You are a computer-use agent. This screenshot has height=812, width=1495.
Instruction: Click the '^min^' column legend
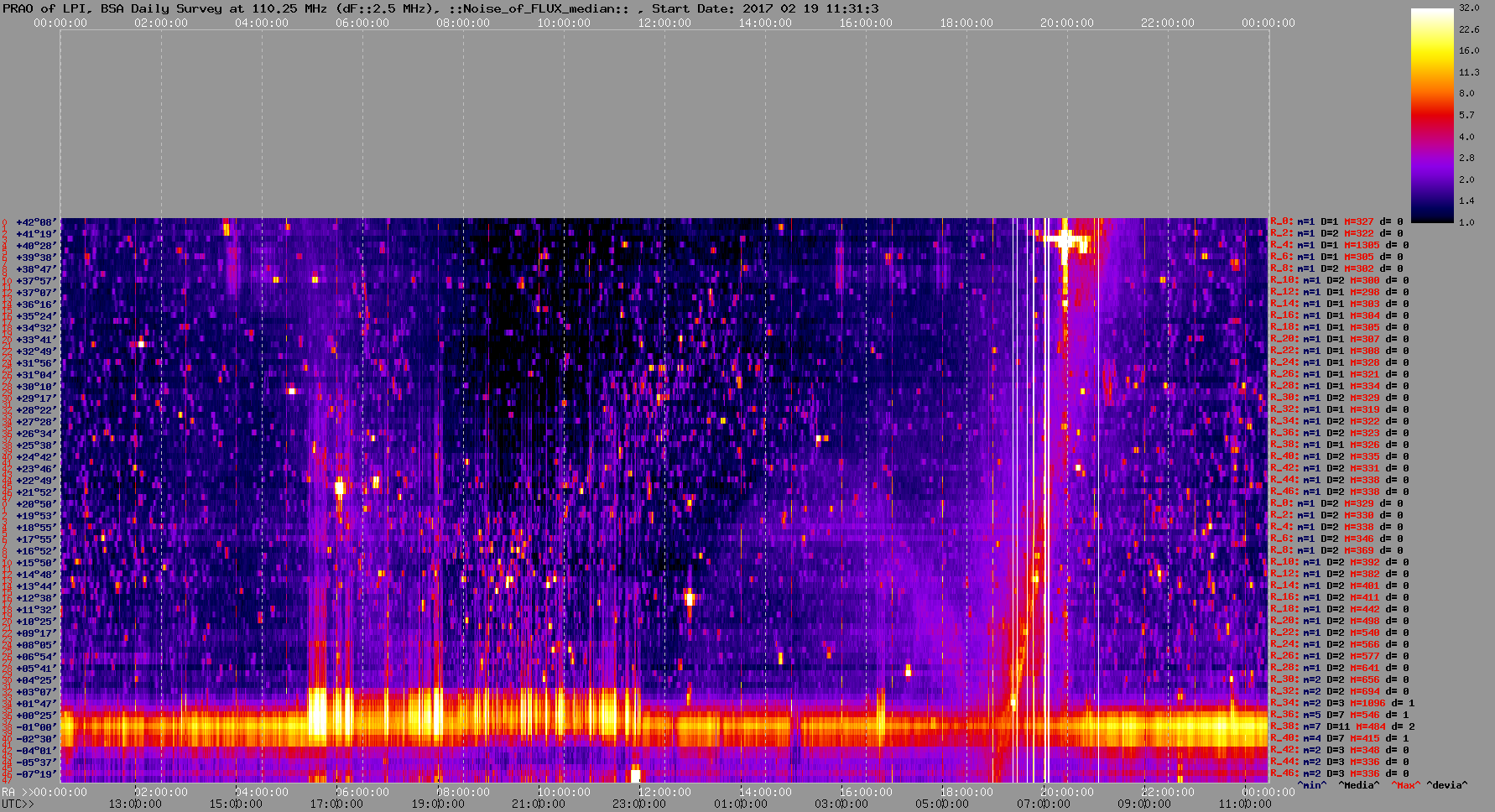[x=1313, y=786]
